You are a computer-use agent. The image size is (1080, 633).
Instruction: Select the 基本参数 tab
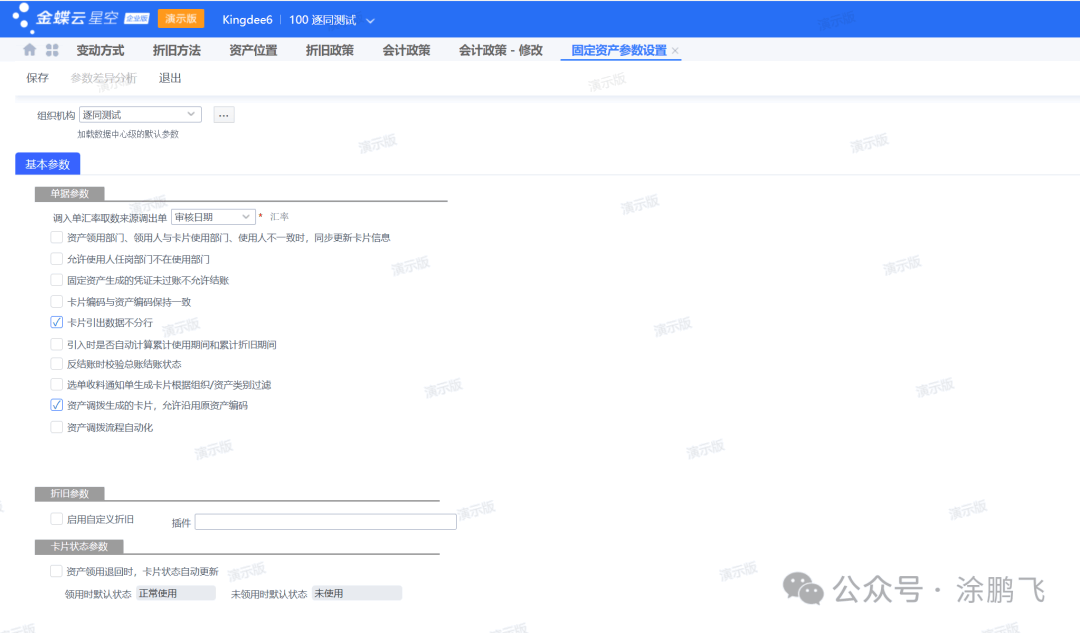[x=48, y=164]
